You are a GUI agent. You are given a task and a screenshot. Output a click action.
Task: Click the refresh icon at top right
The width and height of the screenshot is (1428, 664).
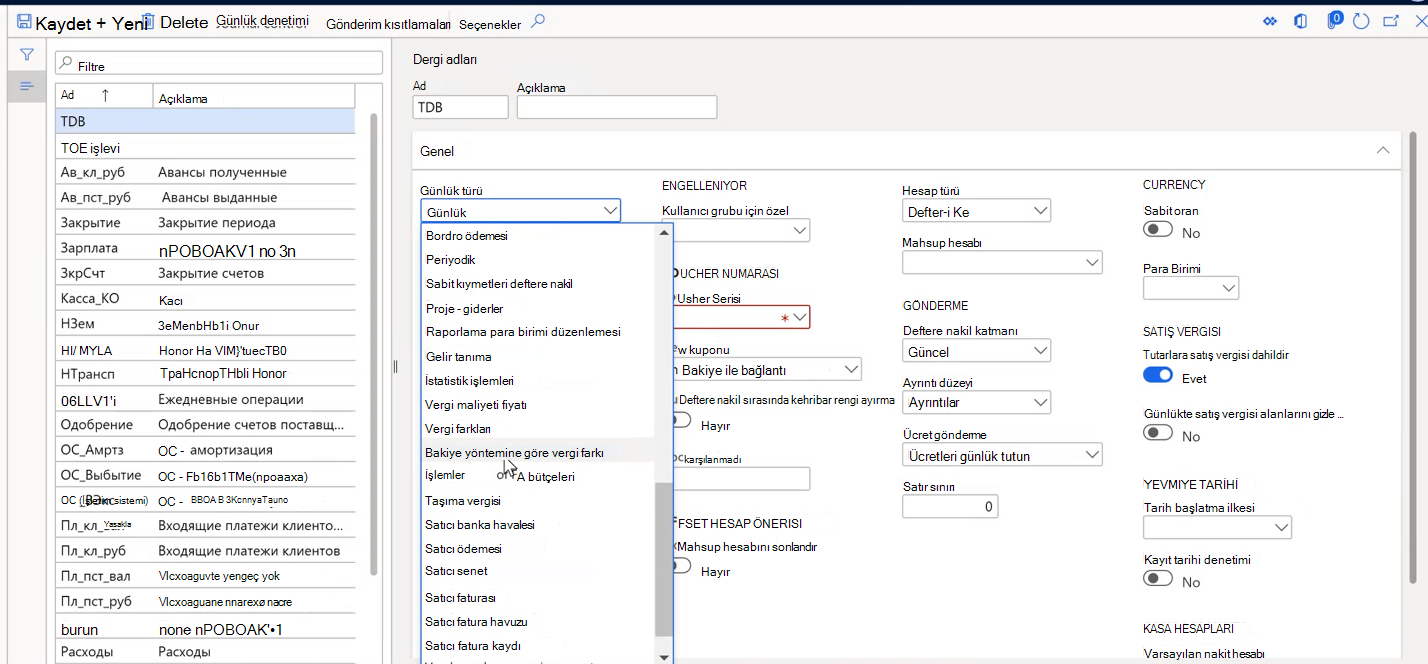pos(1360,21)
